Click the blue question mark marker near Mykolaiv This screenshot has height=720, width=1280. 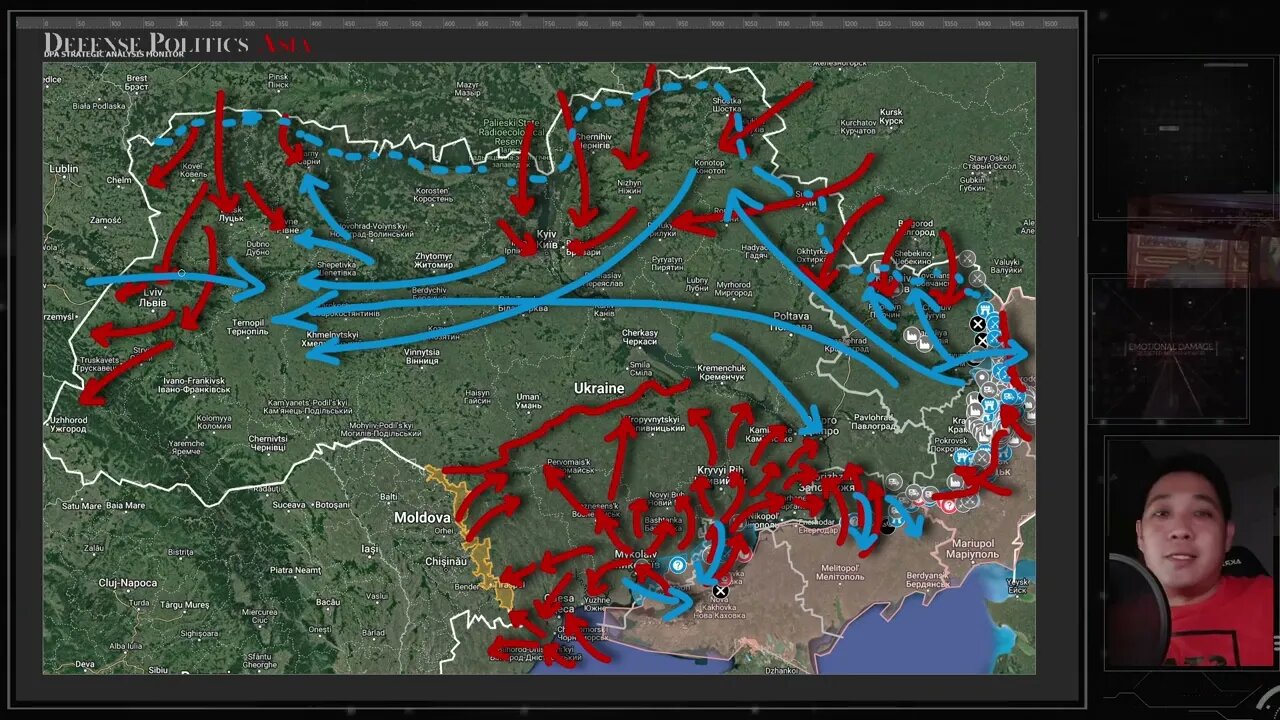678,566
